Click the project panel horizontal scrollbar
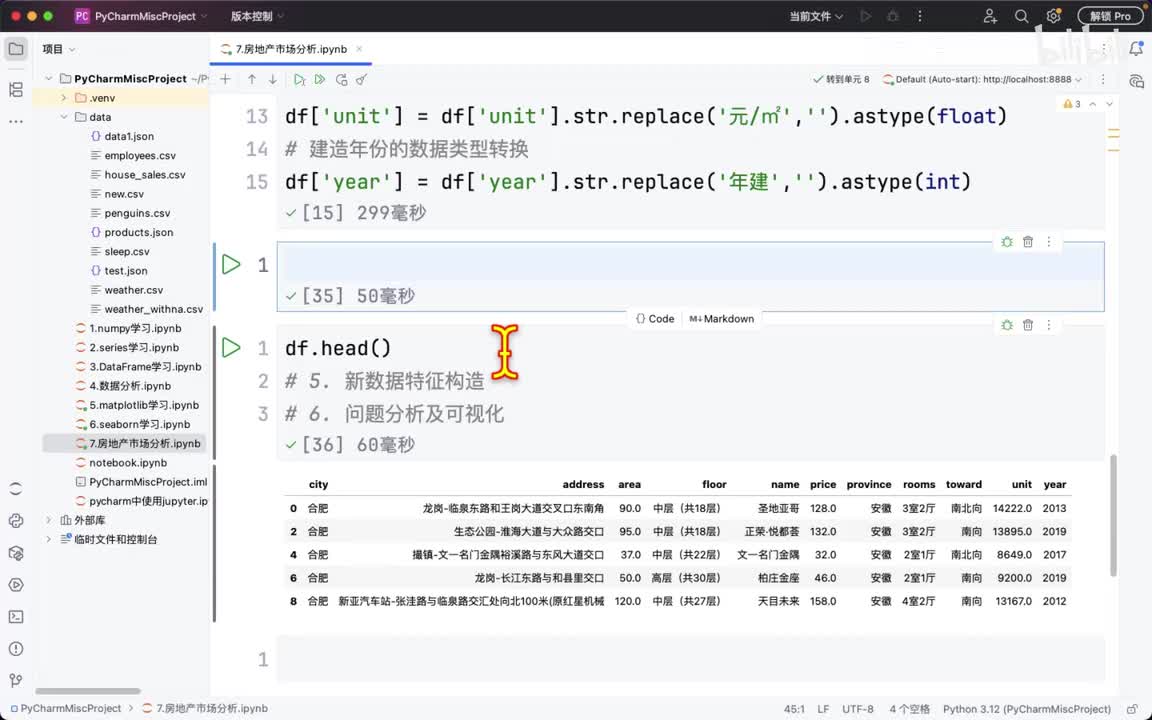 click(87, 691)
